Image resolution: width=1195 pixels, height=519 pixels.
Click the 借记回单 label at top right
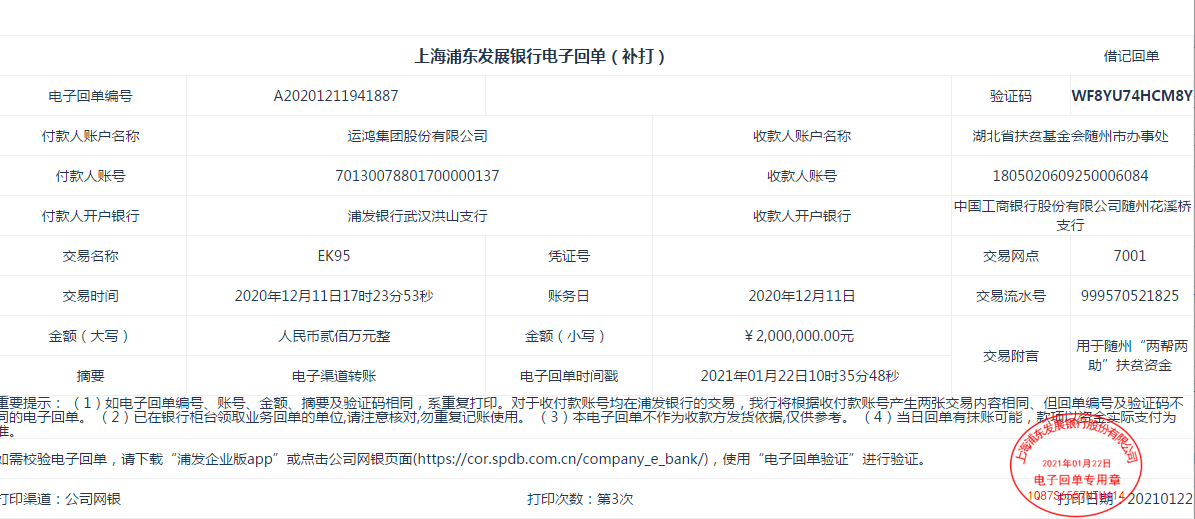[1131, 57]
